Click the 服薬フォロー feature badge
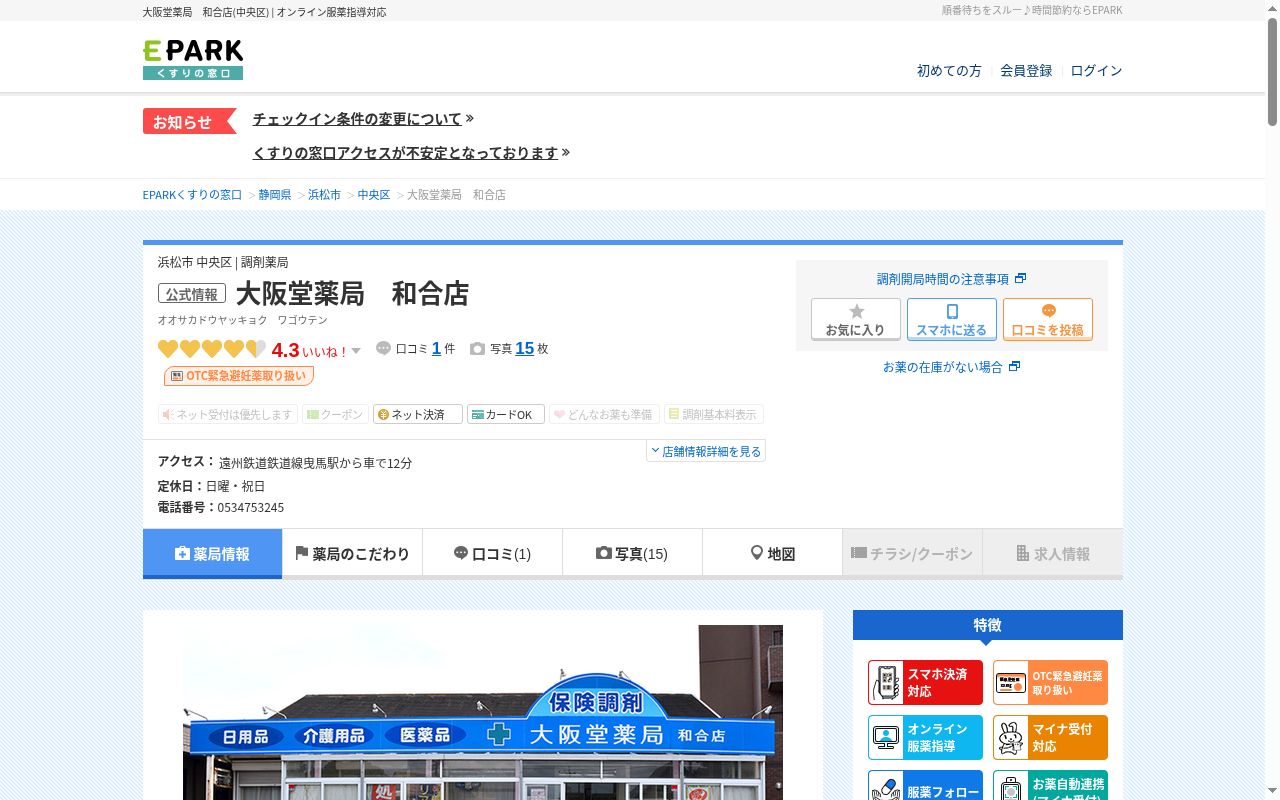 [925, 785]
